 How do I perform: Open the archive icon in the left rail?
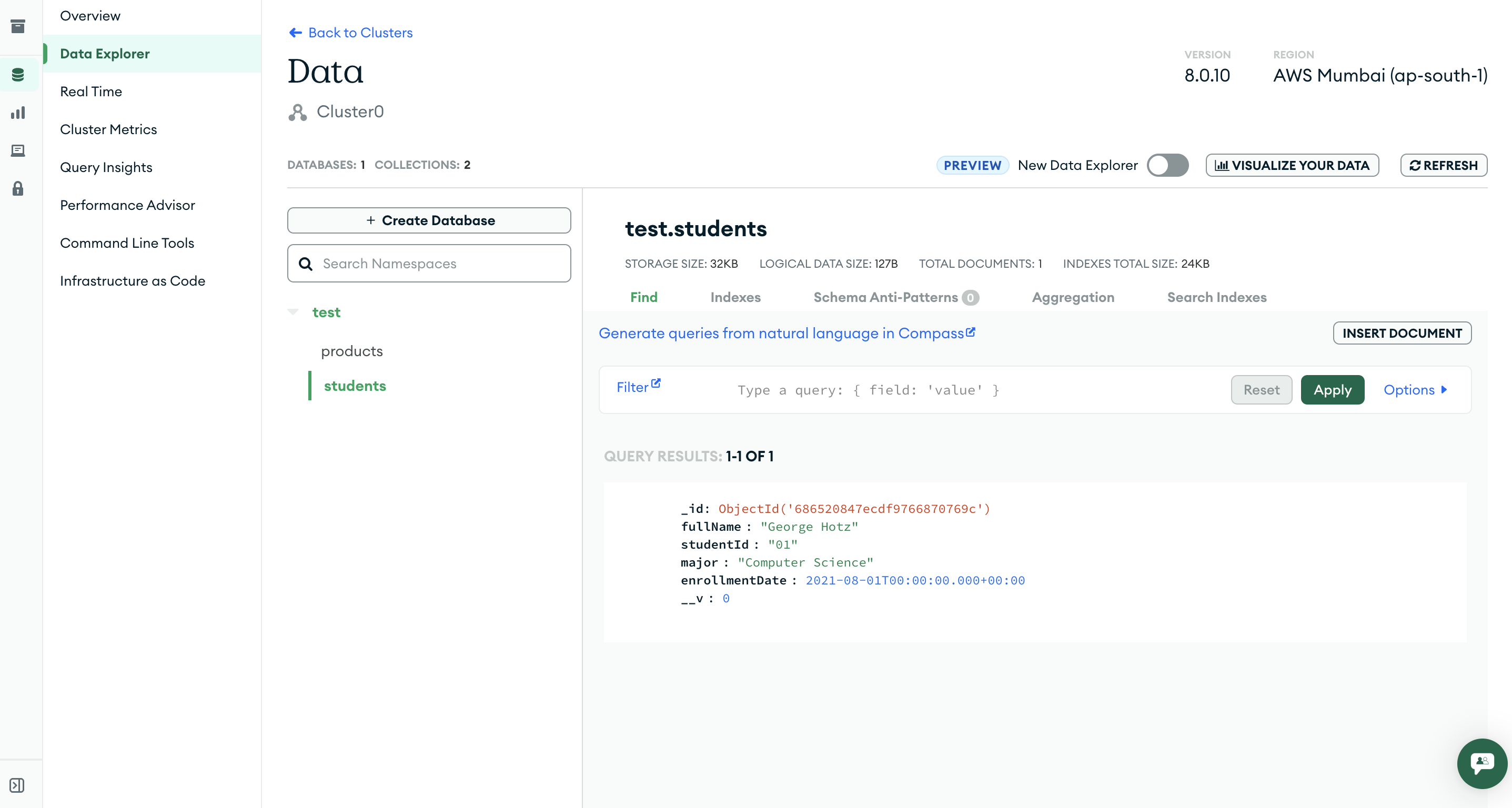point(17,26)
